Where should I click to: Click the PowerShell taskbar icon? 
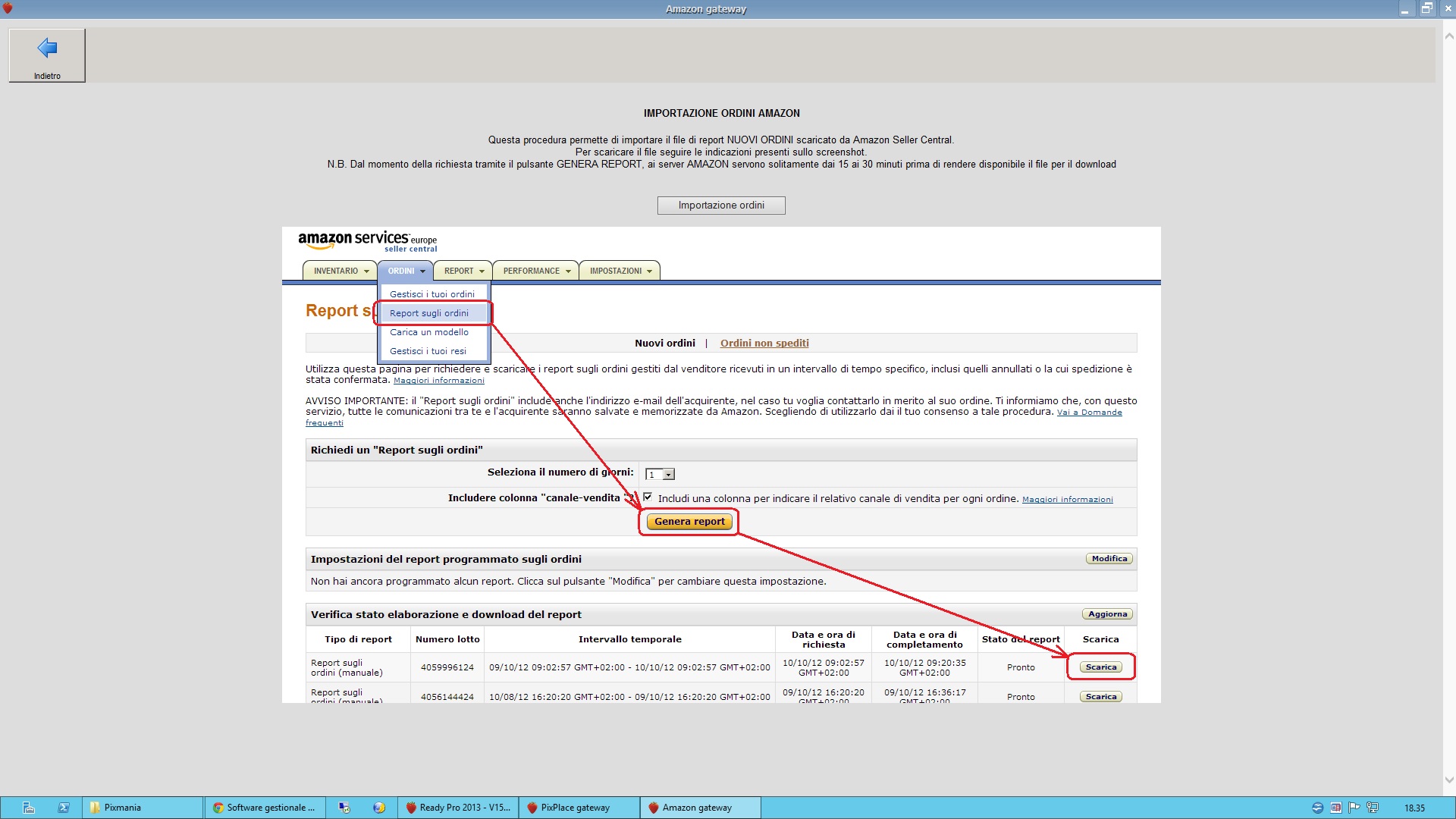coord(64,808)
